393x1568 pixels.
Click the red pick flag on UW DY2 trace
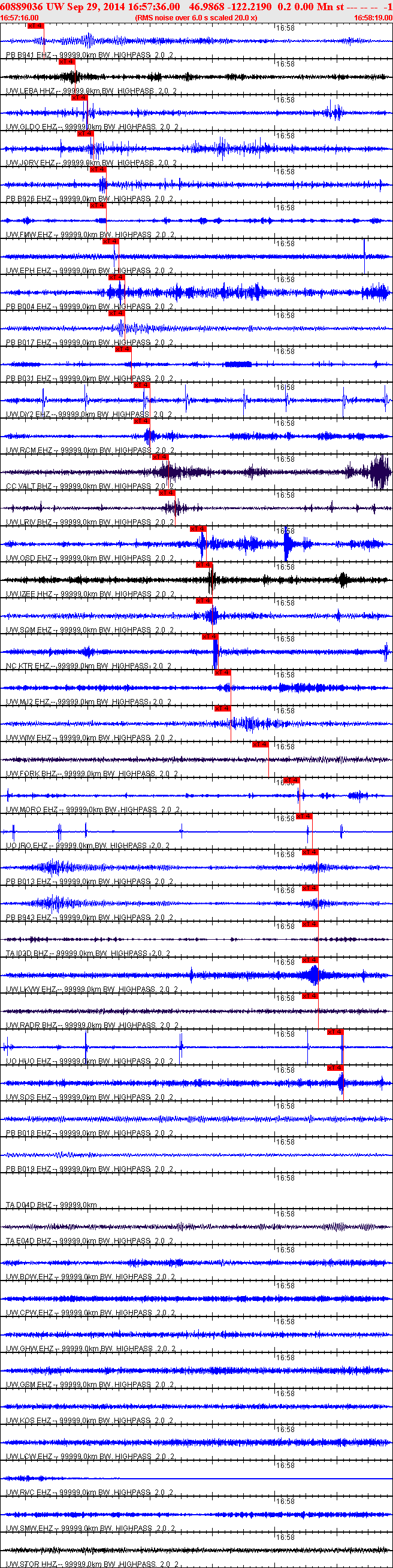click(141, 385)
